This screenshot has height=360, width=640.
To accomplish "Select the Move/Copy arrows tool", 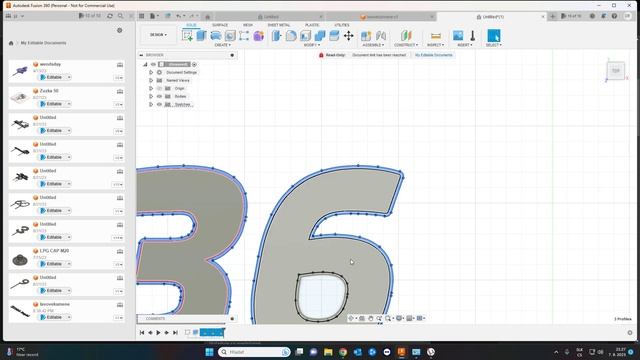I will pos(348,36).
